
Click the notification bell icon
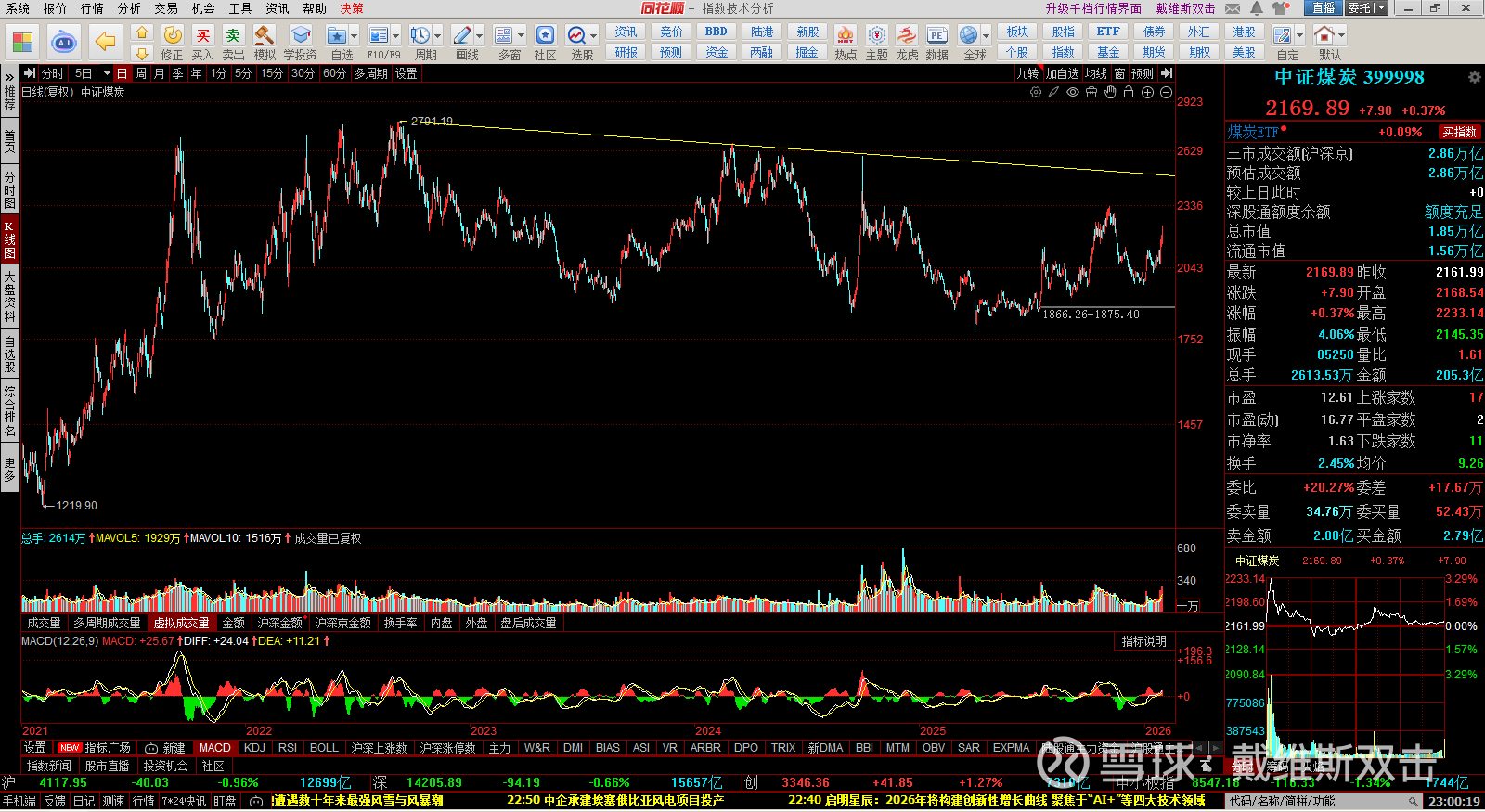click(x=1256, y=8)
